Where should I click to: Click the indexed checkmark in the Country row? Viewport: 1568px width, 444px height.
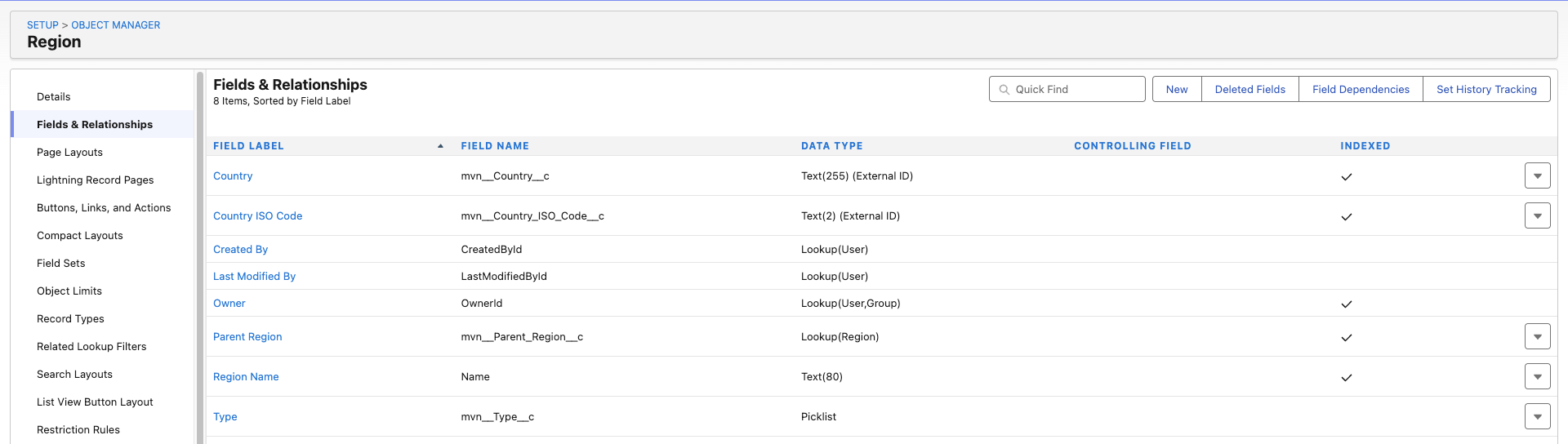tap(1347, 176)
